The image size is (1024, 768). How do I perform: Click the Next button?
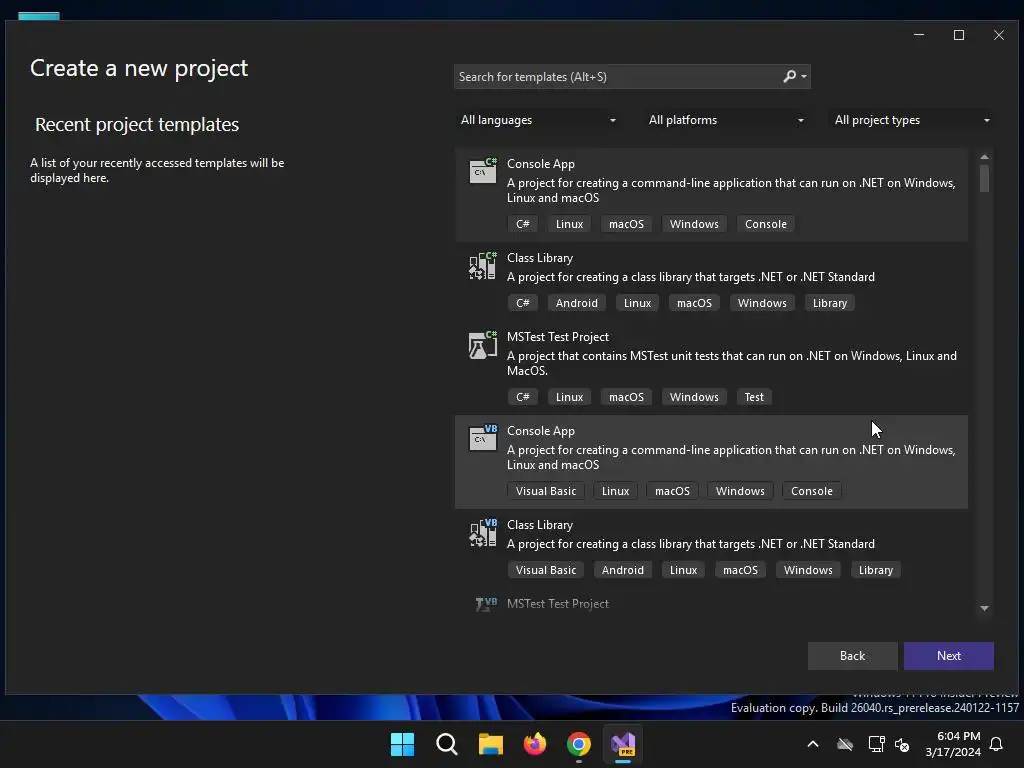pos(949,656)
